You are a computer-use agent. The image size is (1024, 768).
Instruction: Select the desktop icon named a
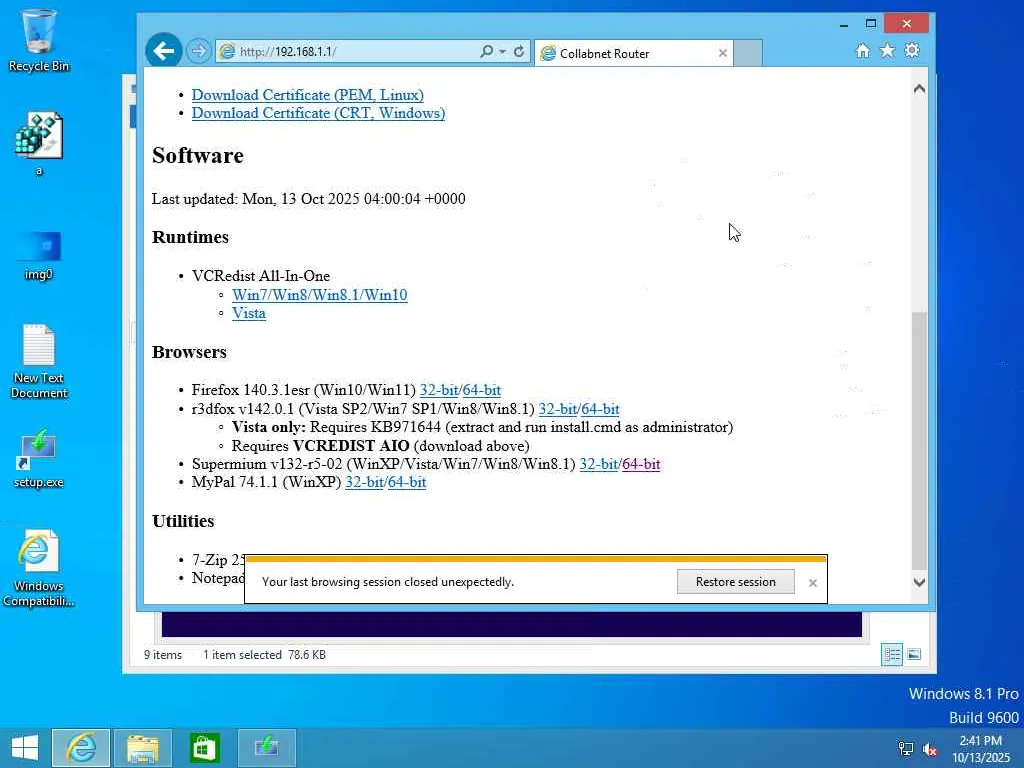(39, 144)
